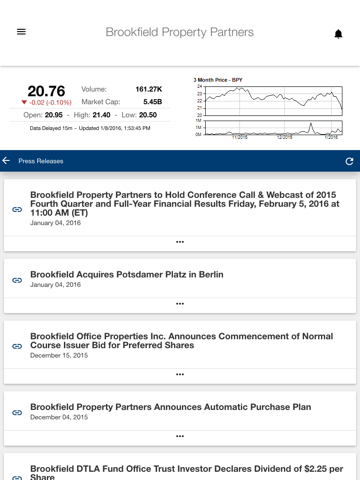The height and width of the screenshot is (480, 360).
Task: Open the hamburger navigation menu
Action: [x=21, y=32]
